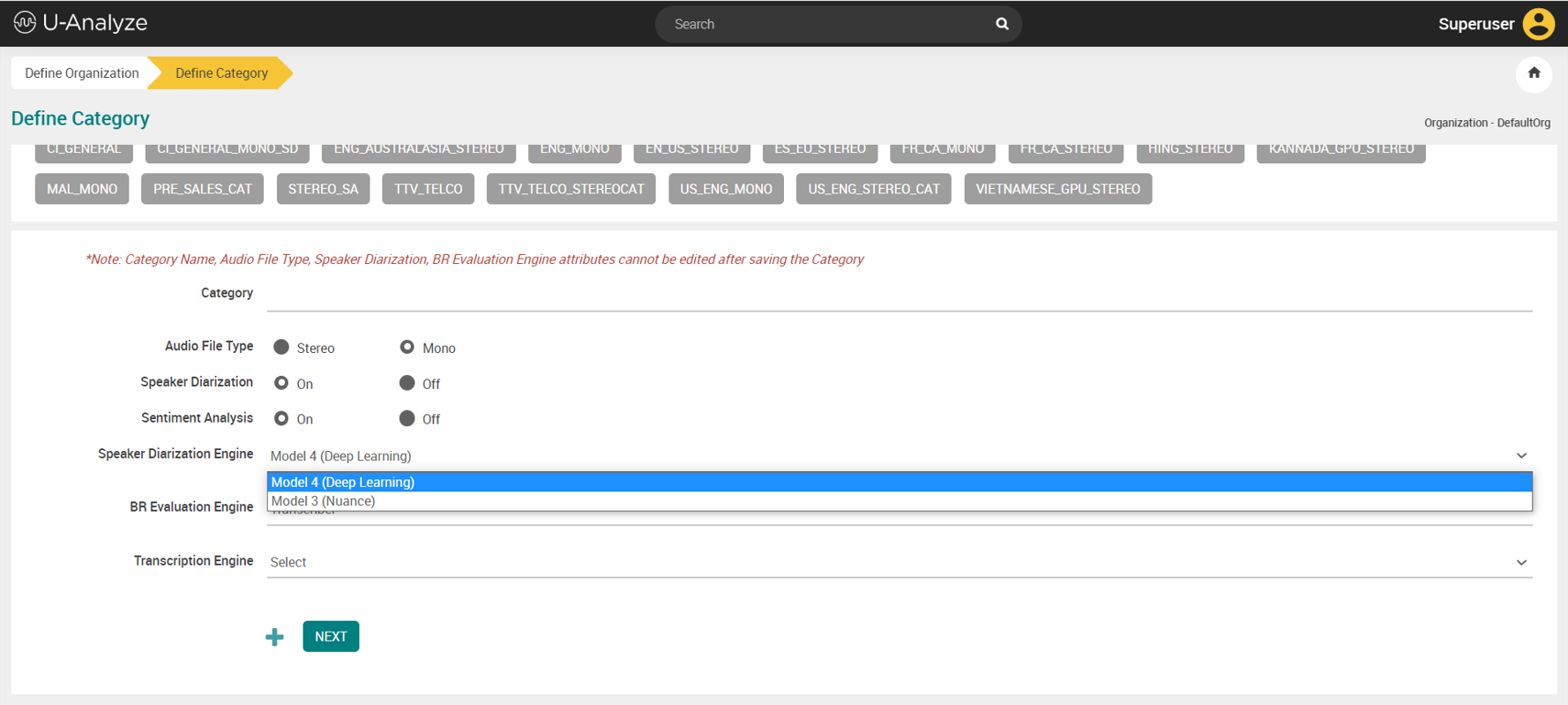Select the US_ENG_MONO category tag

(726, 189)
